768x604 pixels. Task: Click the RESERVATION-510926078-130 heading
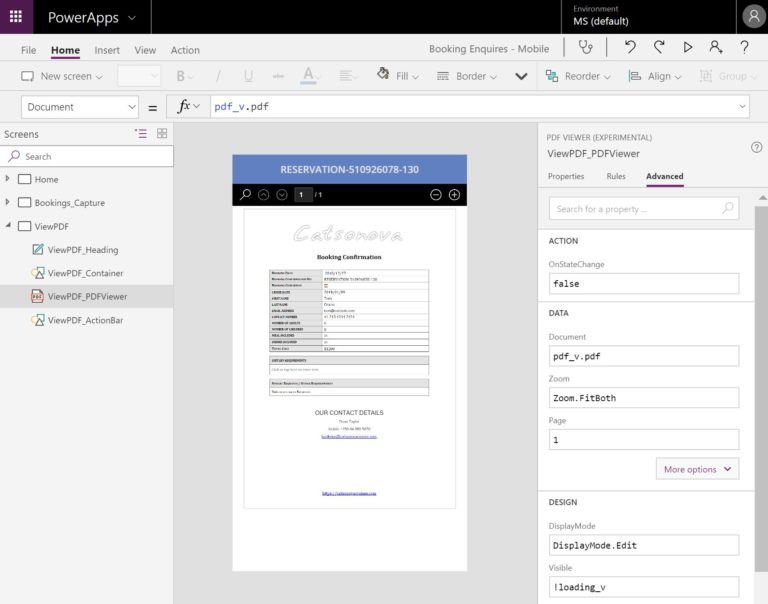[349, 169]
